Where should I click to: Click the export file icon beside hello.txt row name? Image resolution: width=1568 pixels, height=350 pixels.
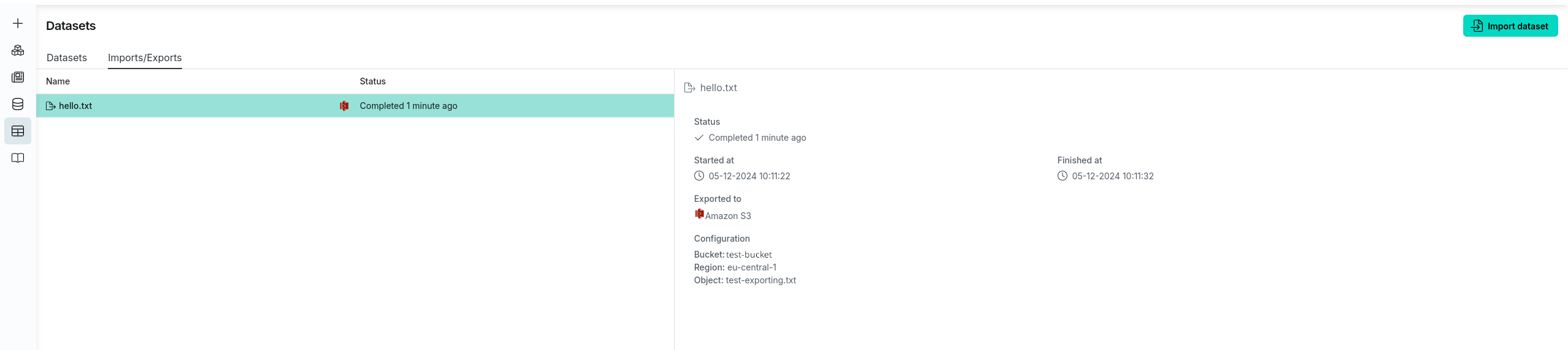51,106
